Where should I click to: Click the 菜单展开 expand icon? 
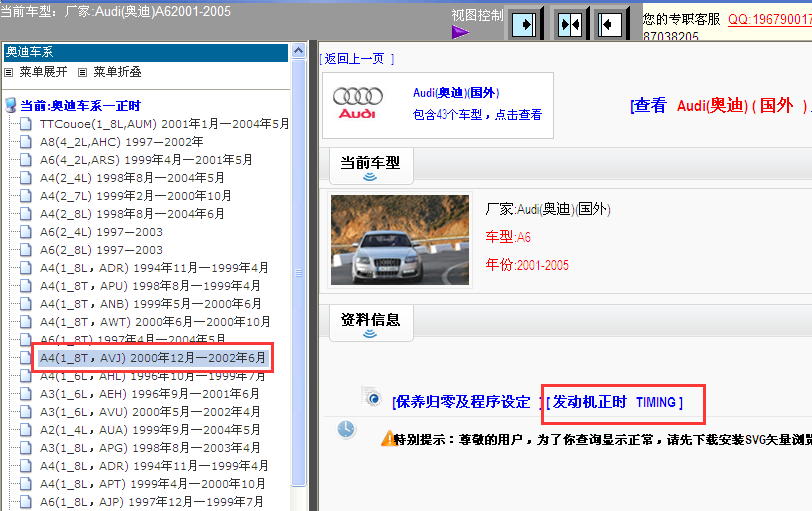[x=8, y=72]
